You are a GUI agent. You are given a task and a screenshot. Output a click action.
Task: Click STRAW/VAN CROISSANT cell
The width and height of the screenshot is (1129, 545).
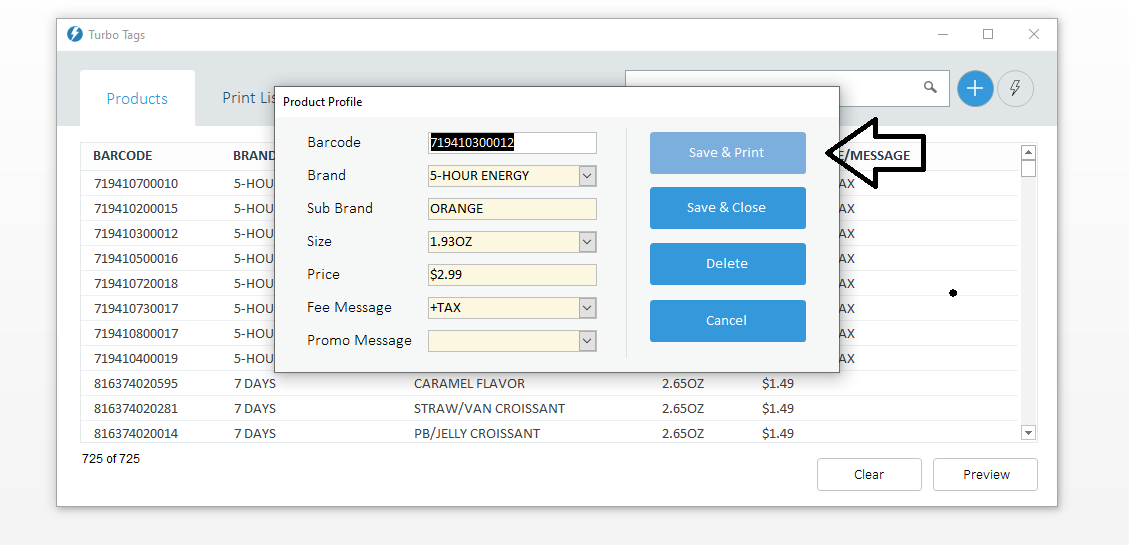(x=490, y=408)
